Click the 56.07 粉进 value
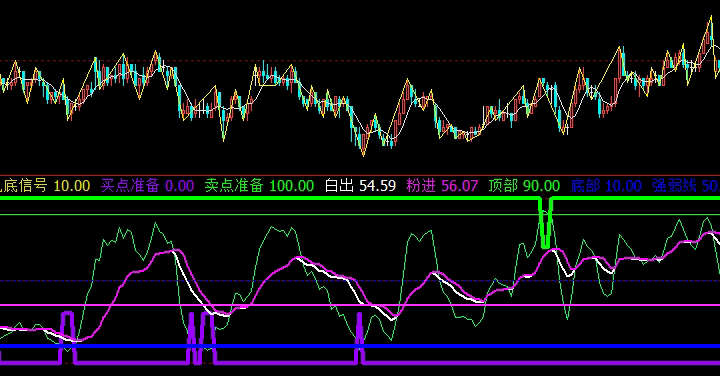Image resolution: width=720 pixels, height=376 pixels. pyautogui.click(x=460, y=186)
